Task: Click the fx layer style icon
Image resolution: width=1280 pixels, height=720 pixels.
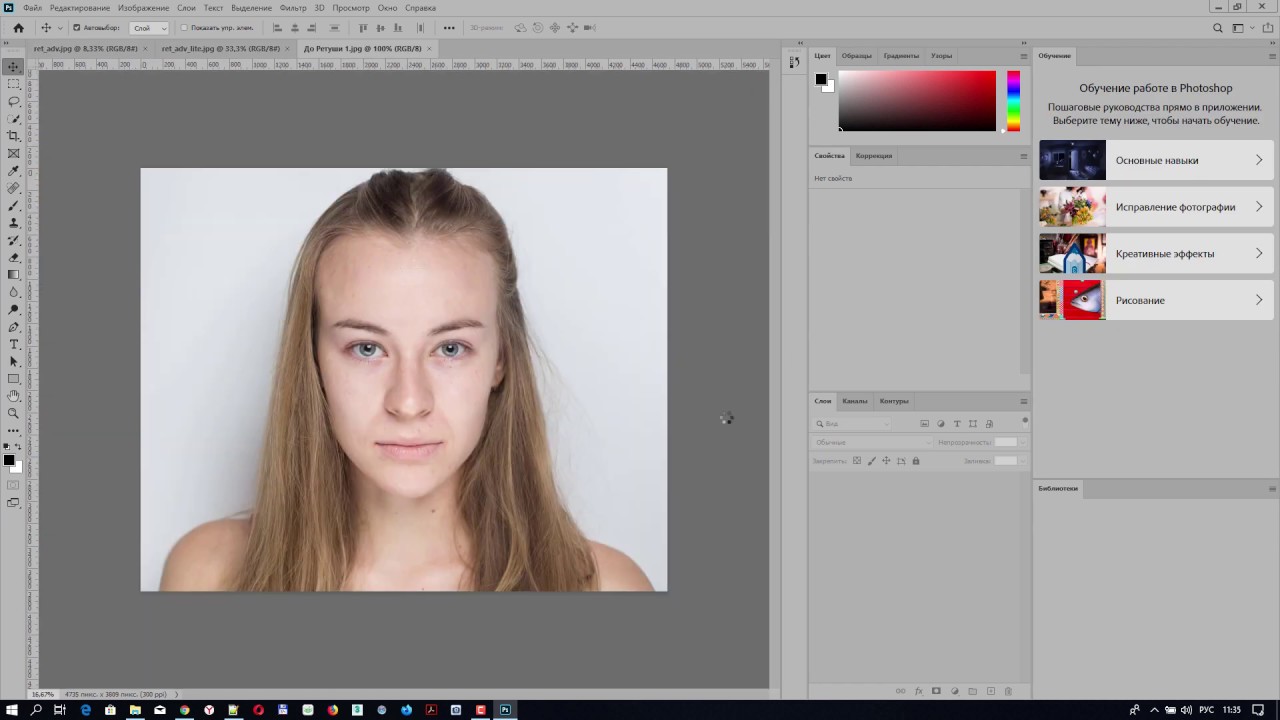Action: pyautogui.click(x=918, y=691)
